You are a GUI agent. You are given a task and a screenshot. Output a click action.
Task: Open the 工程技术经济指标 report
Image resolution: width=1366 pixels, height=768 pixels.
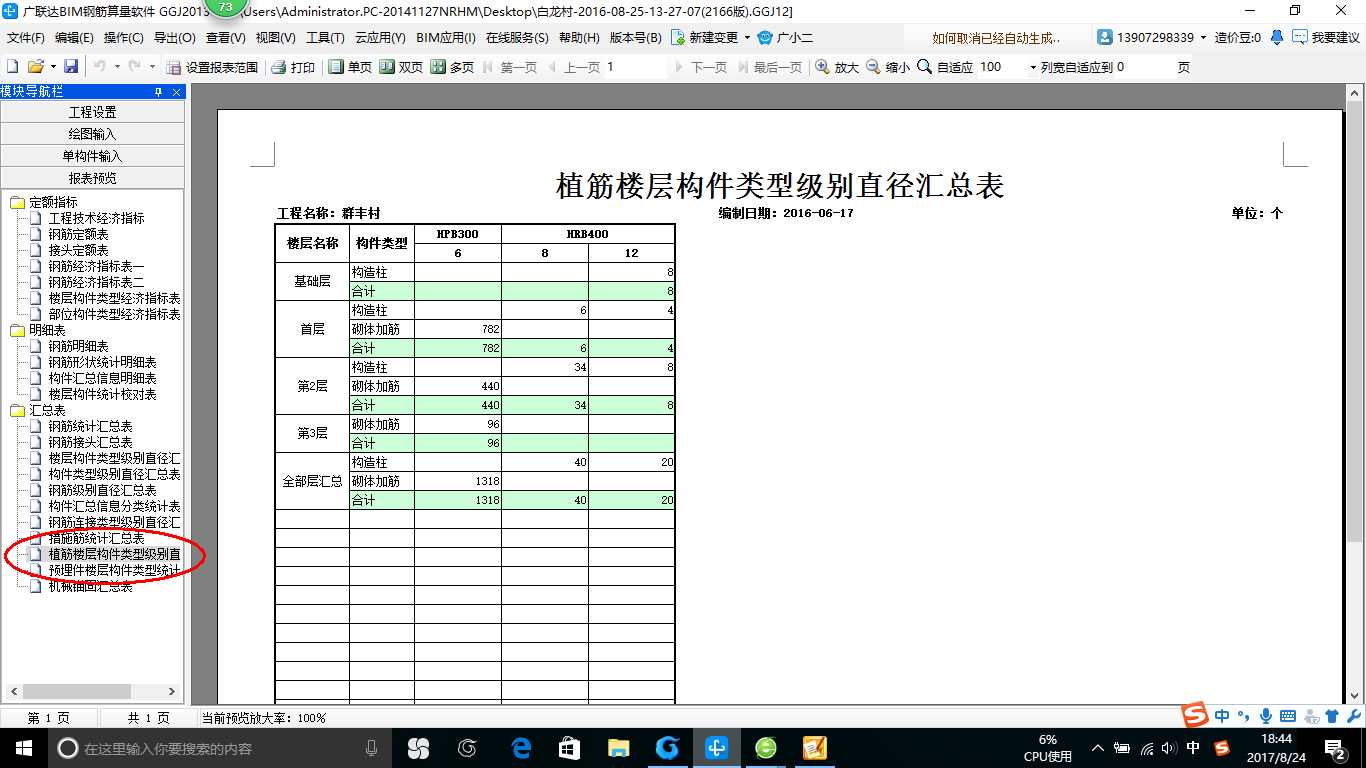point(96,218)
